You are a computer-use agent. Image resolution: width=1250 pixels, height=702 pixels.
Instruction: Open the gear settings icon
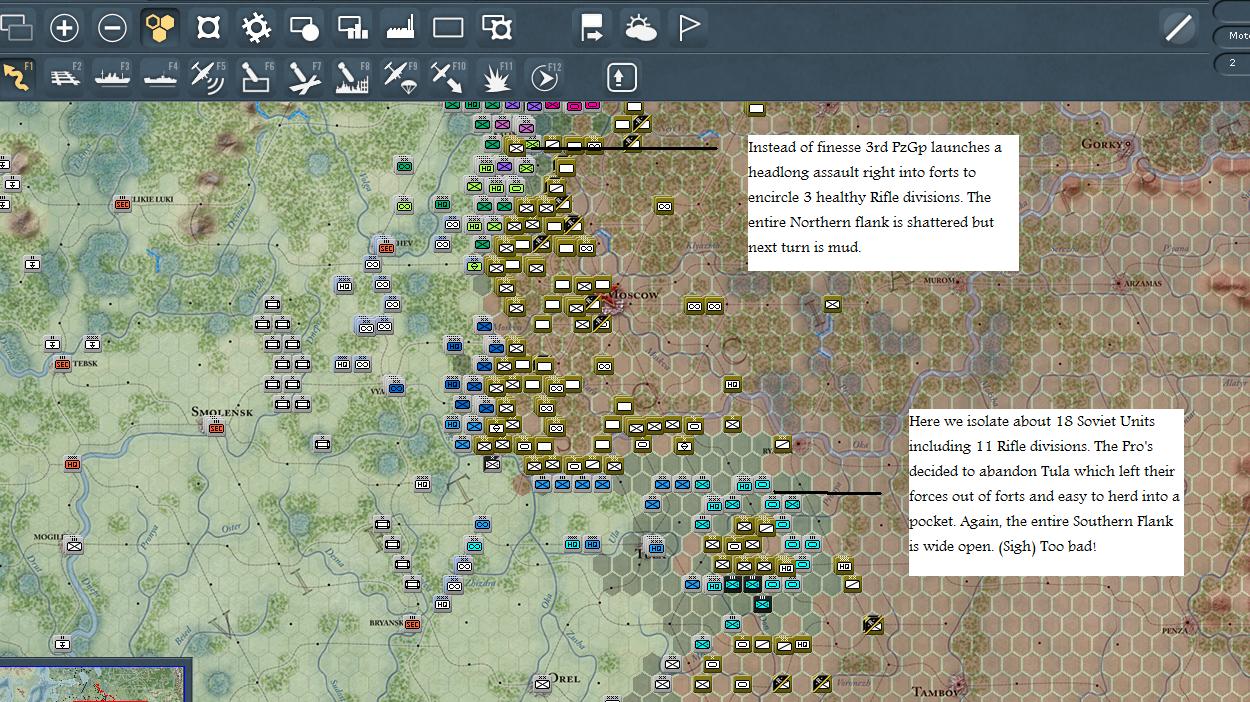click(256, 28)
